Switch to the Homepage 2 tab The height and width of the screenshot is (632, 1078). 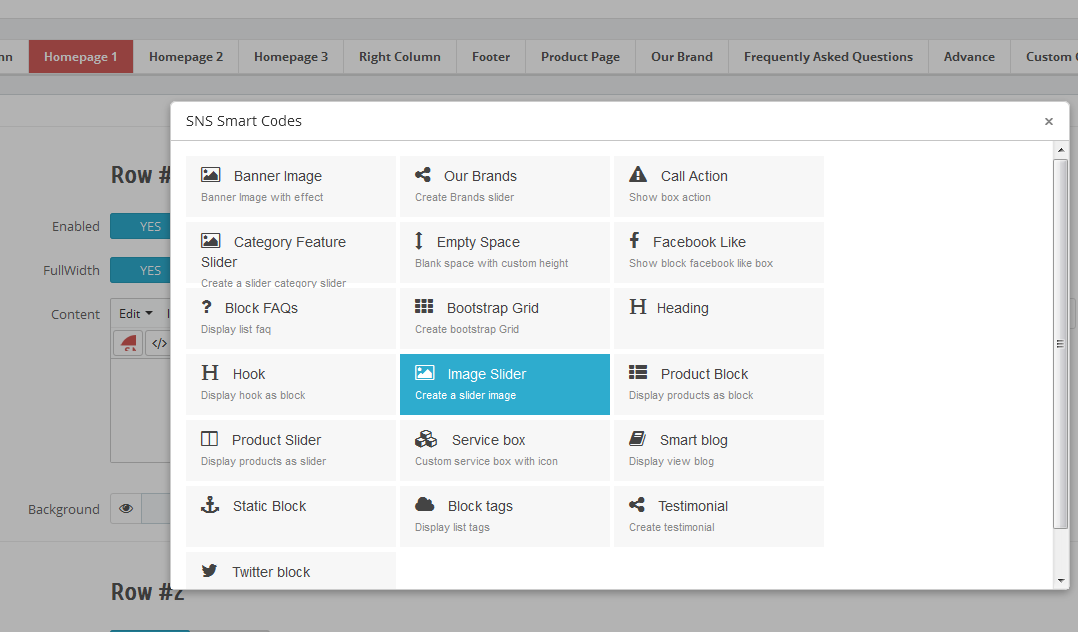click(x=186, y=57)
